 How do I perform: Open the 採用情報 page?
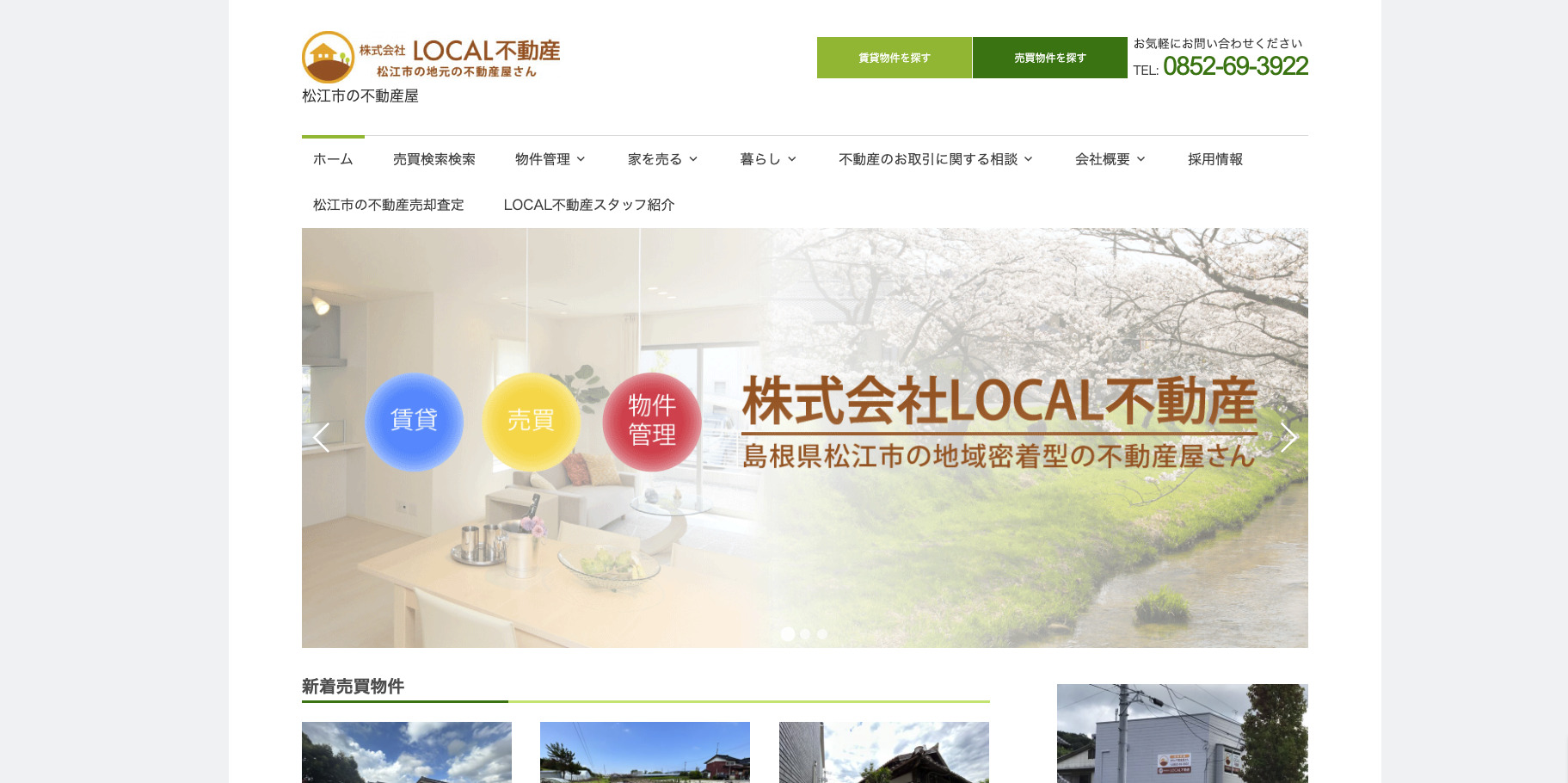[1215, 159]
